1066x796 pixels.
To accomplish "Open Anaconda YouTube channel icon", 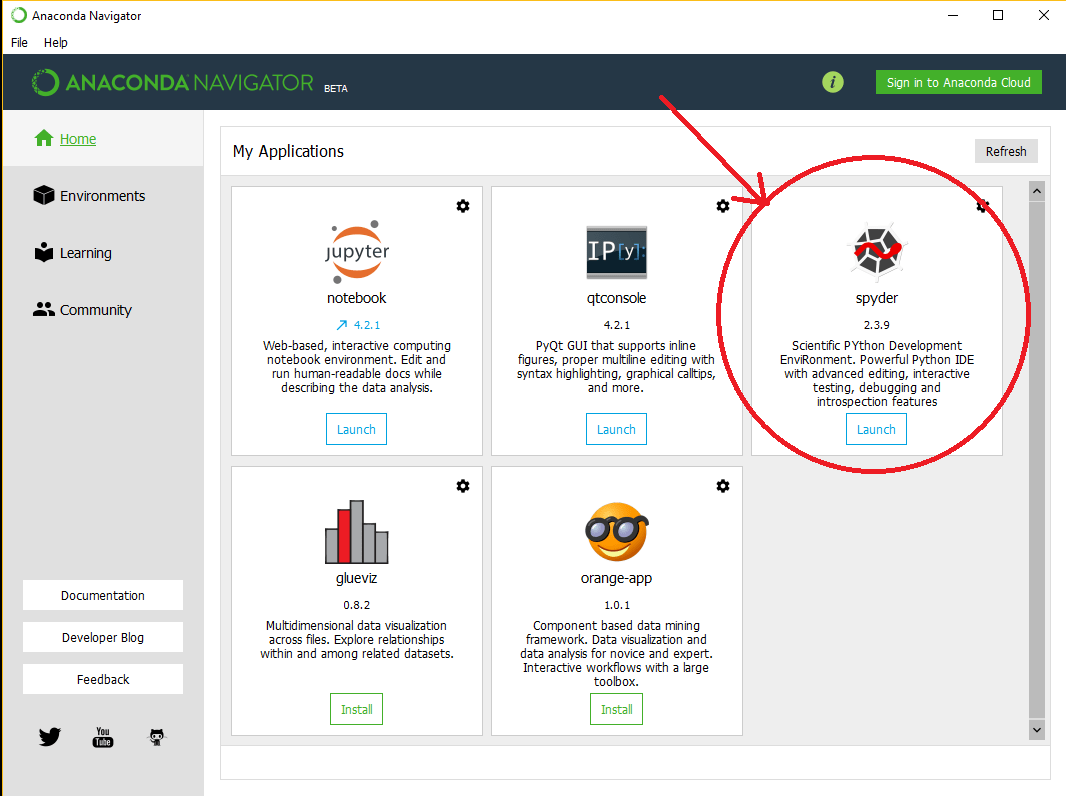I will (x=103, y=737).
